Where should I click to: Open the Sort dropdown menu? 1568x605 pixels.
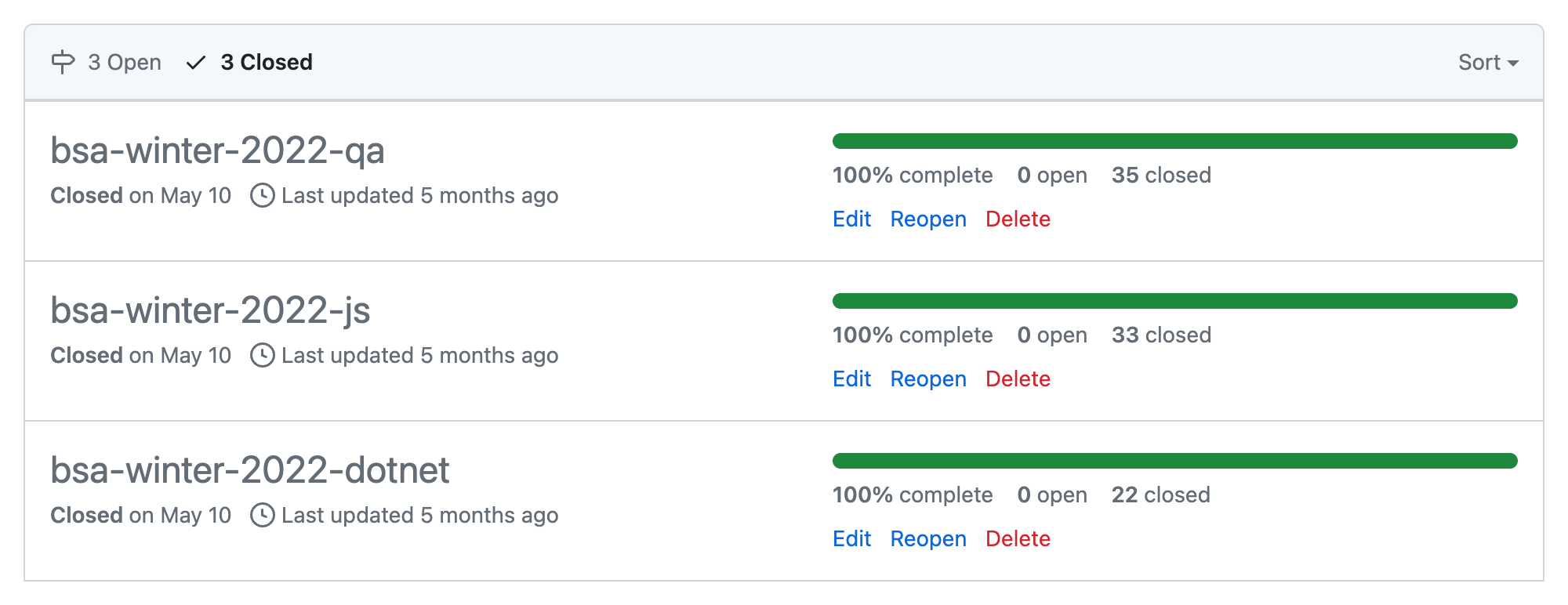pyautogui.click(x=1487, y=62)
